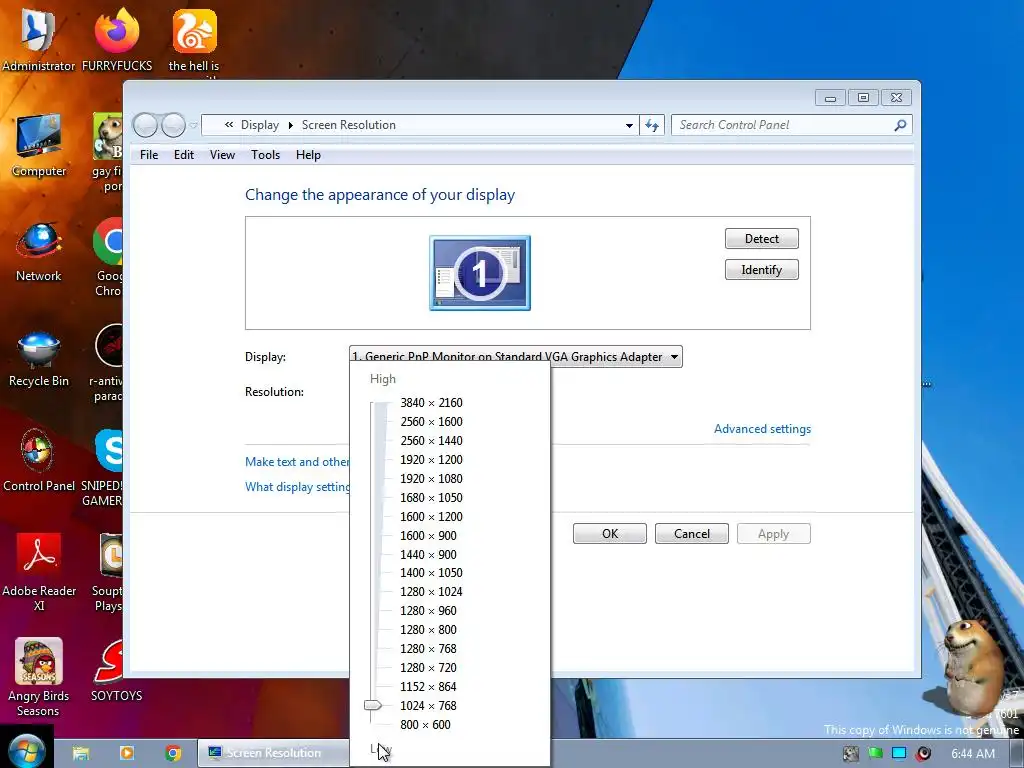Click the Make text and other link
This screenshot has height=768, width=1024.
tap(297, 462)
